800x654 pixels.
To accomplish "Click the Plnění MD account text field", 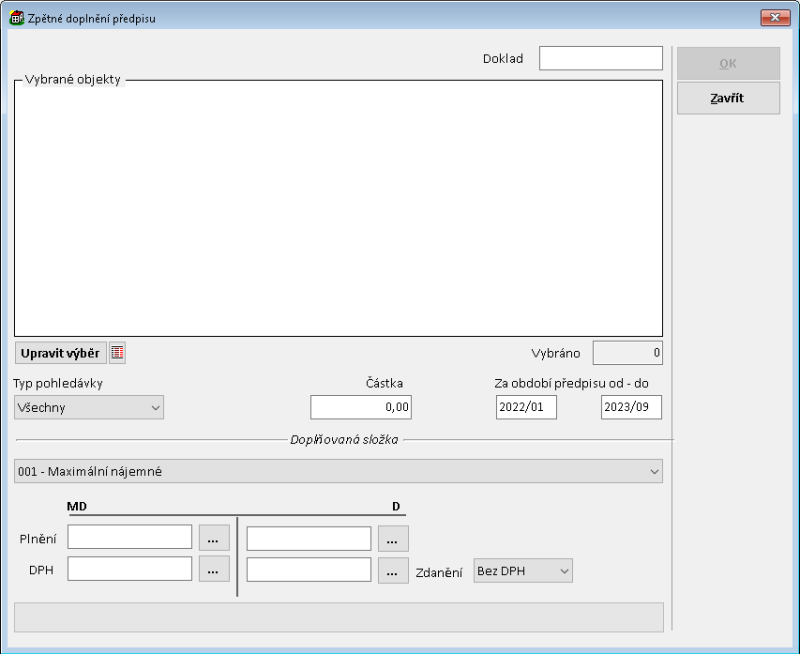I will point(130,538).
